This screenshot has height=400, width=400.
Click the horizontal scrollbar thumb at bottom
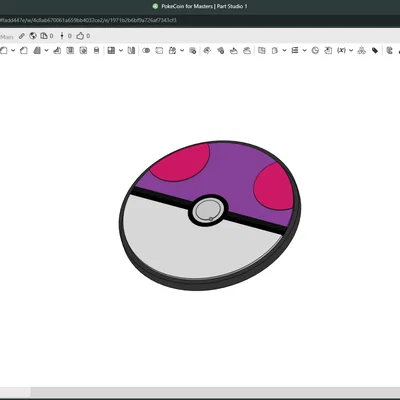click(x=215, y=392)
